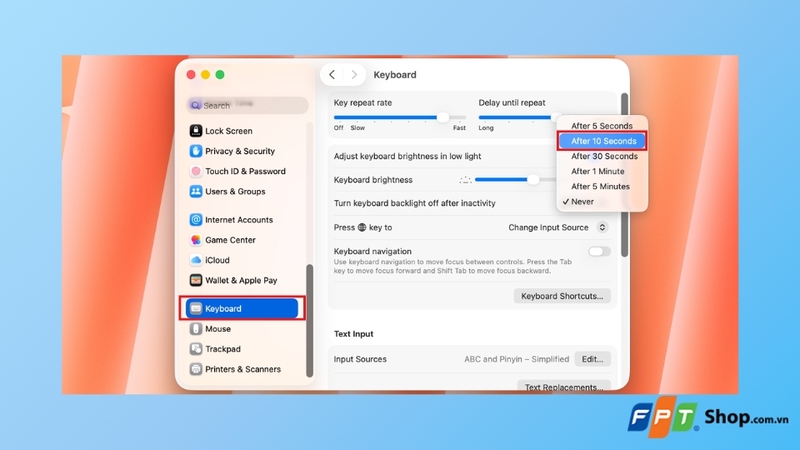This screenshot has width=800, height=450.
Task: Select After 10 Seconds option
Action: pos(602,141)
